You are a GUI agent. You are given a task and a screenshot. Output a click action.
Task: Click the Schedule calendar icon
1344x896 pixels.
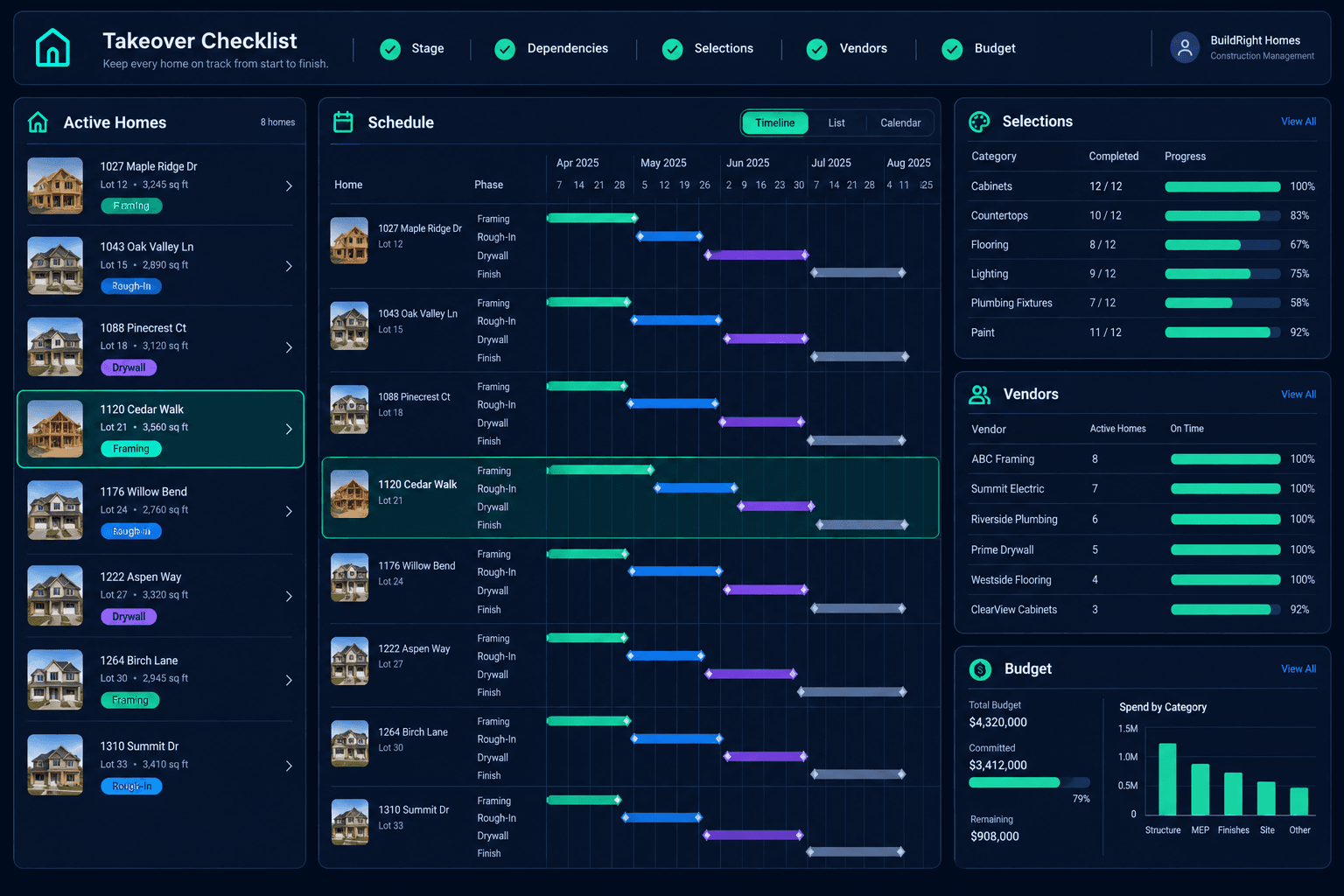click(x=343, y=122)
